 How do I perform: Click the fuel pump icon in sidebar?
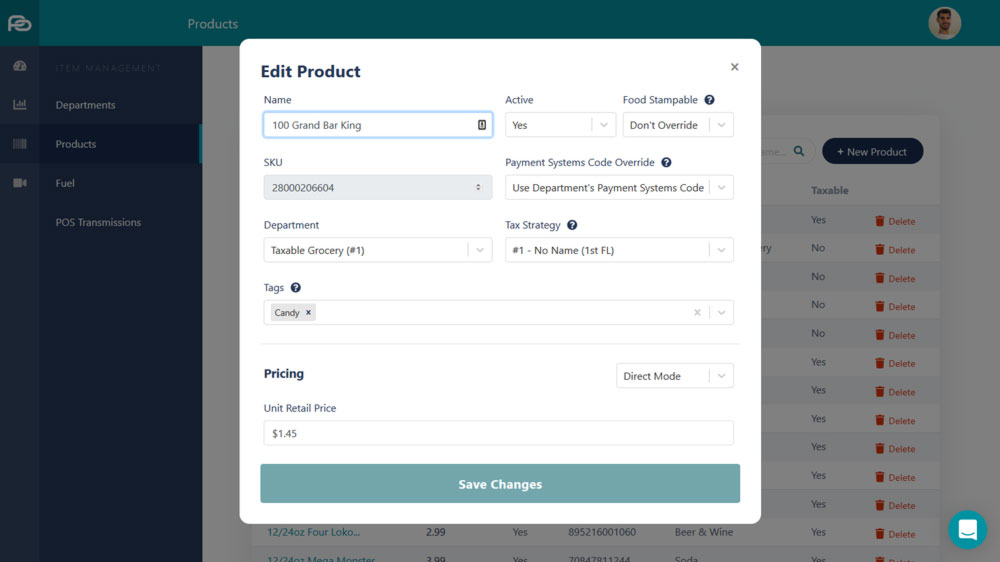pyautogui.click(x=20, y=183)
